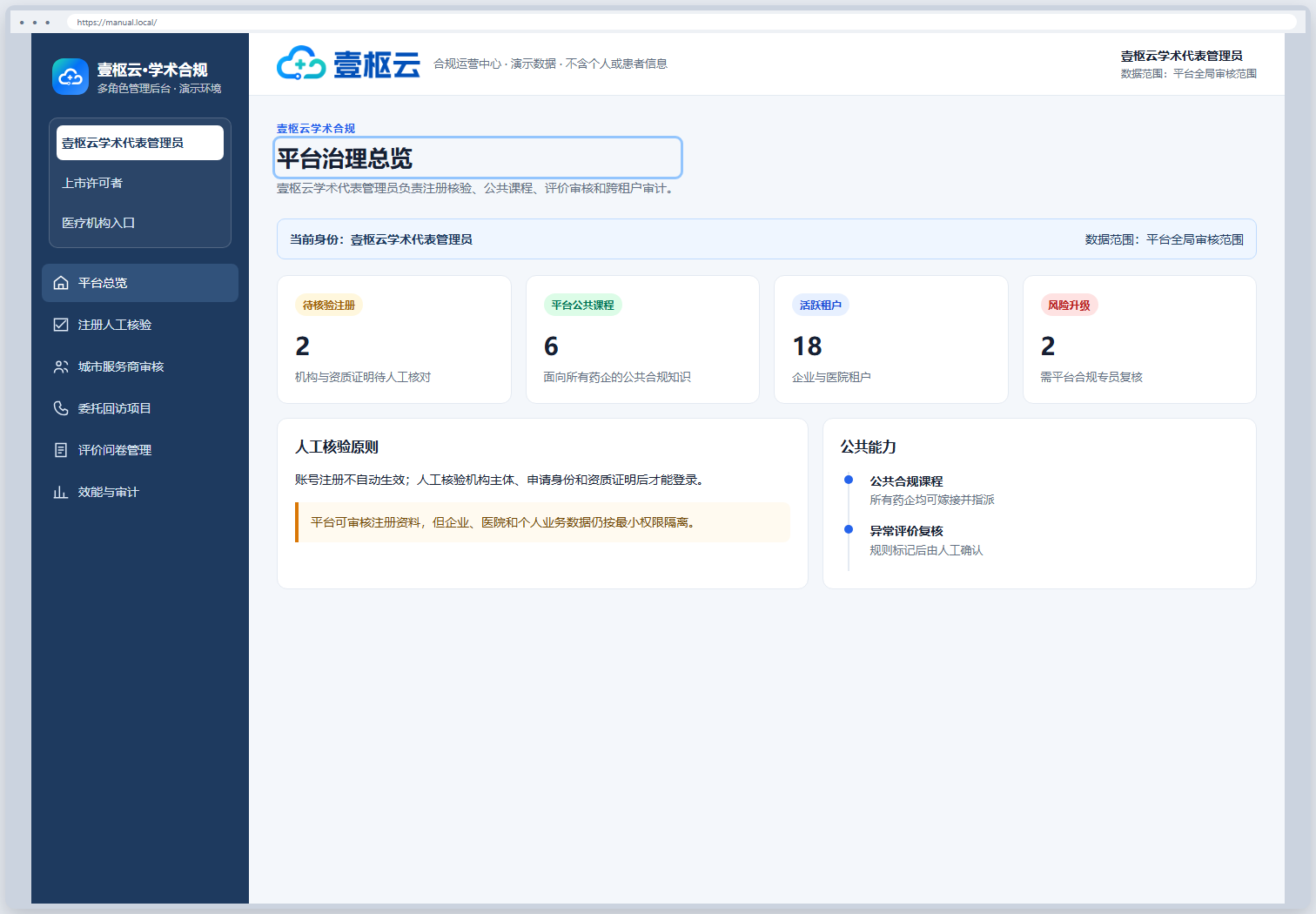Click the number 2 in 待核验注册 card

point(302,346)
